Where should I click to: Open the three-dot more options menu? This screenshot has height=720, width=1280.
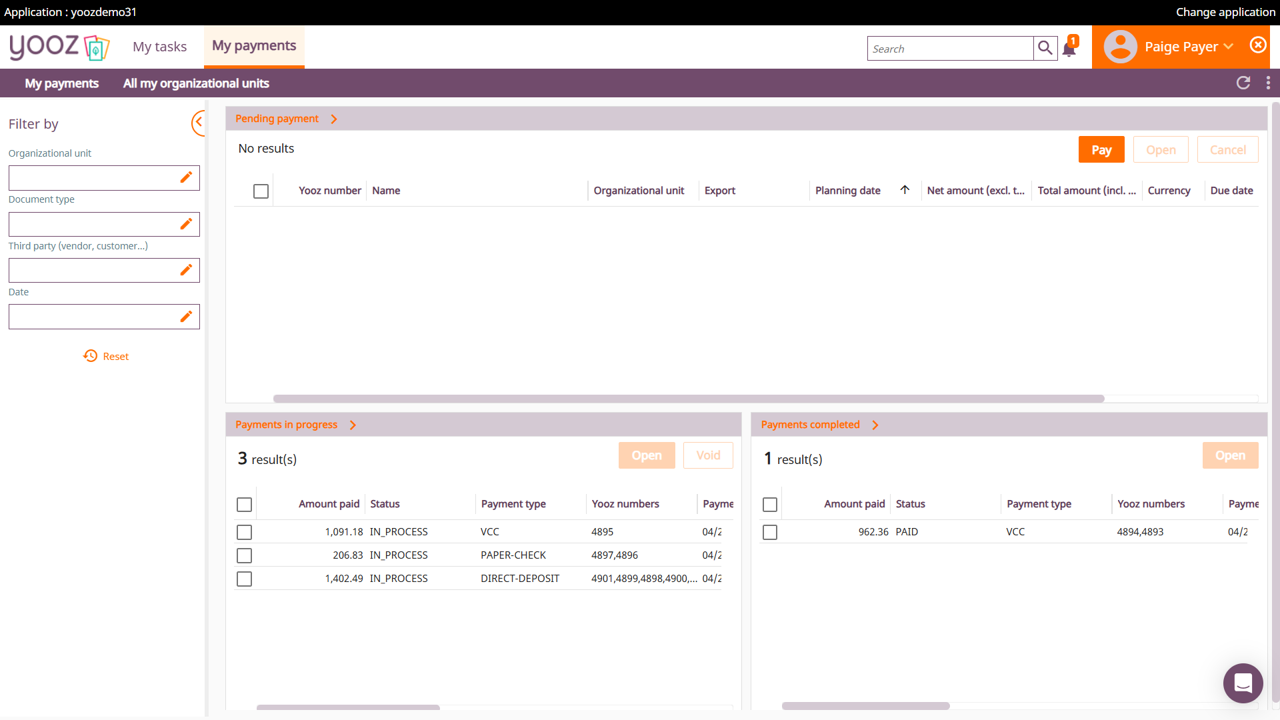(x=1268, y=83)
